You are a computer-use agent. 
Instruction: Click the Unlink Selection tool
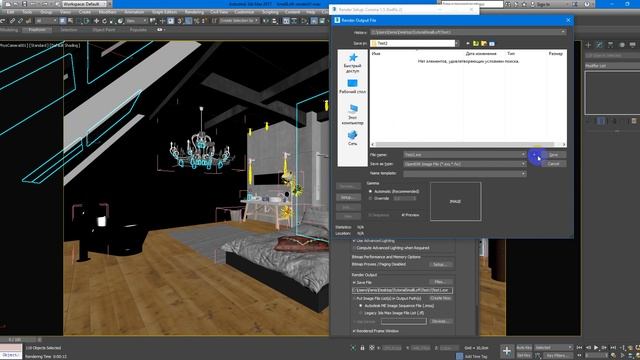tap(20, 21)
